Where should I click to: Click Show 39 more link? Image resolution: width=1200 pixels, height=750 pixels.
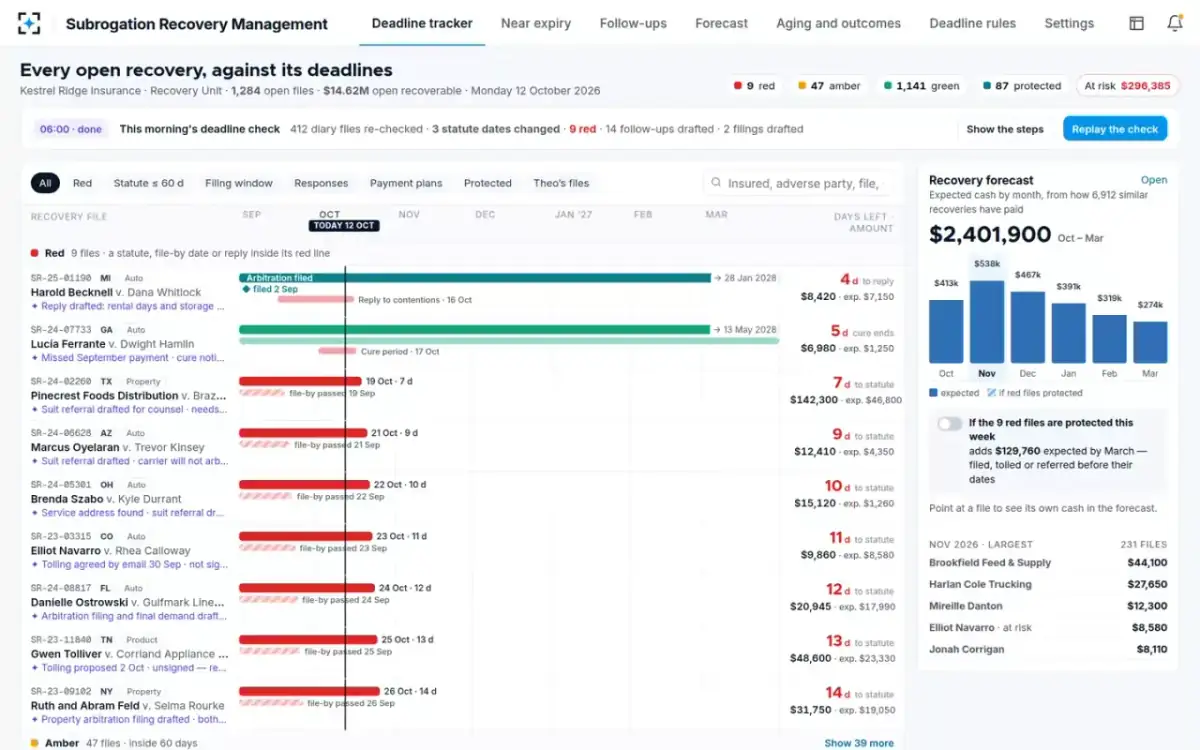click(859, 743)
